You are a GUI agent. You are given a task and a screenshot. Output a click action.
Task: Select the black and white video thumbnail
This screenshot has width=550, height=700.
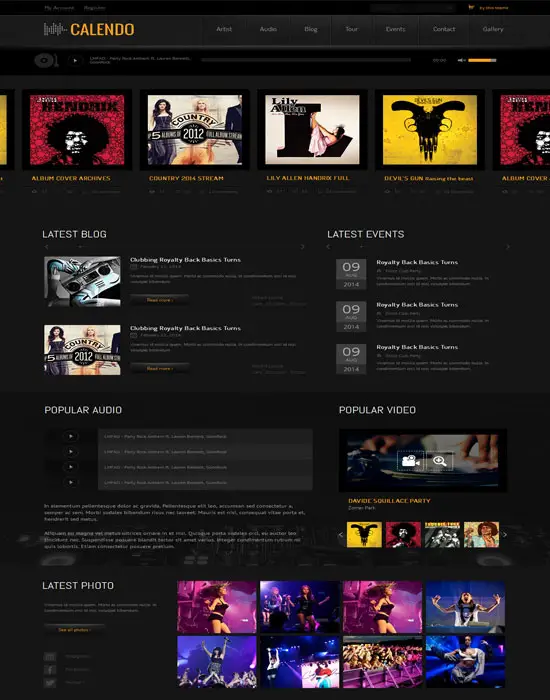coord(442,534)
